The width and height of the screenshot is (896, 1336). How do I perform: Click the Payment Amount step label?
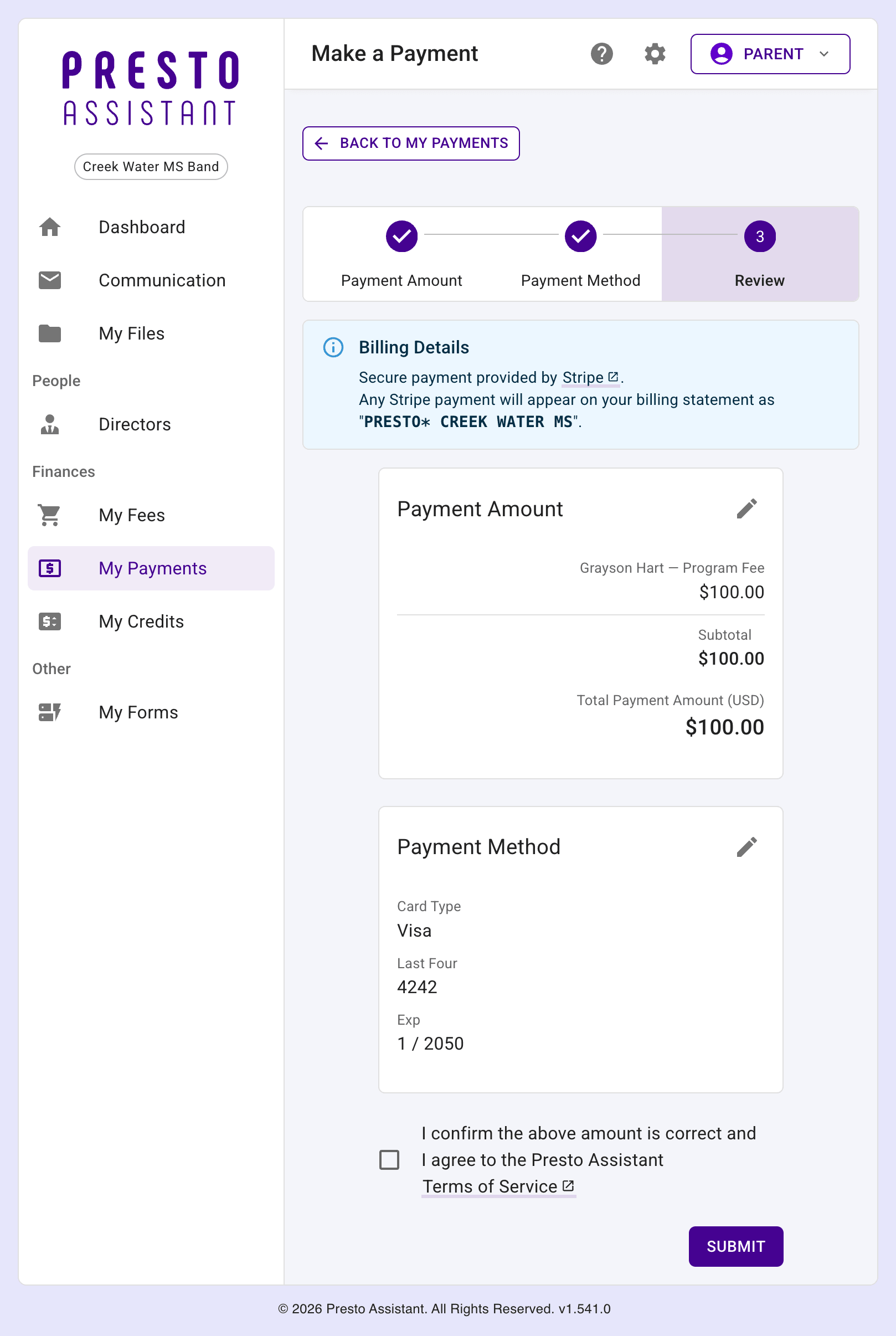401,281
